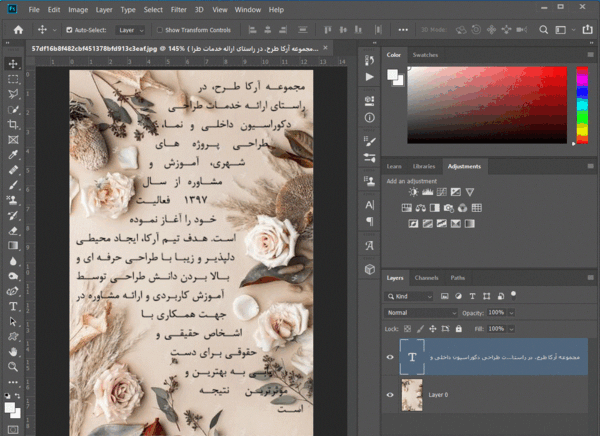Toggle lock all padlock icon
The image size is (600, 436).
coord(458,329)
